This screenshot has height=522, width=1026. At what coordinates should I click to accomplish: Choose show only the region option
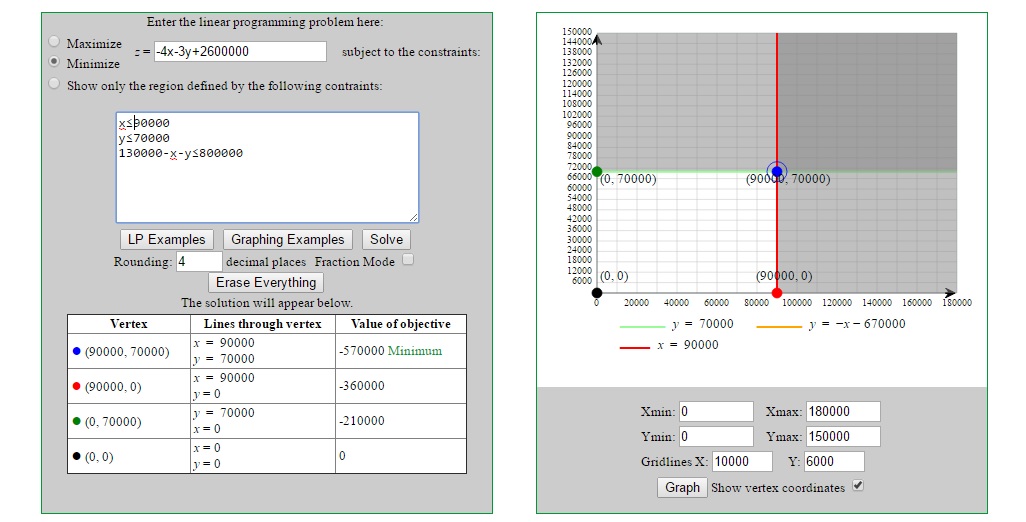pyautogui.click(x=54, y=84)
